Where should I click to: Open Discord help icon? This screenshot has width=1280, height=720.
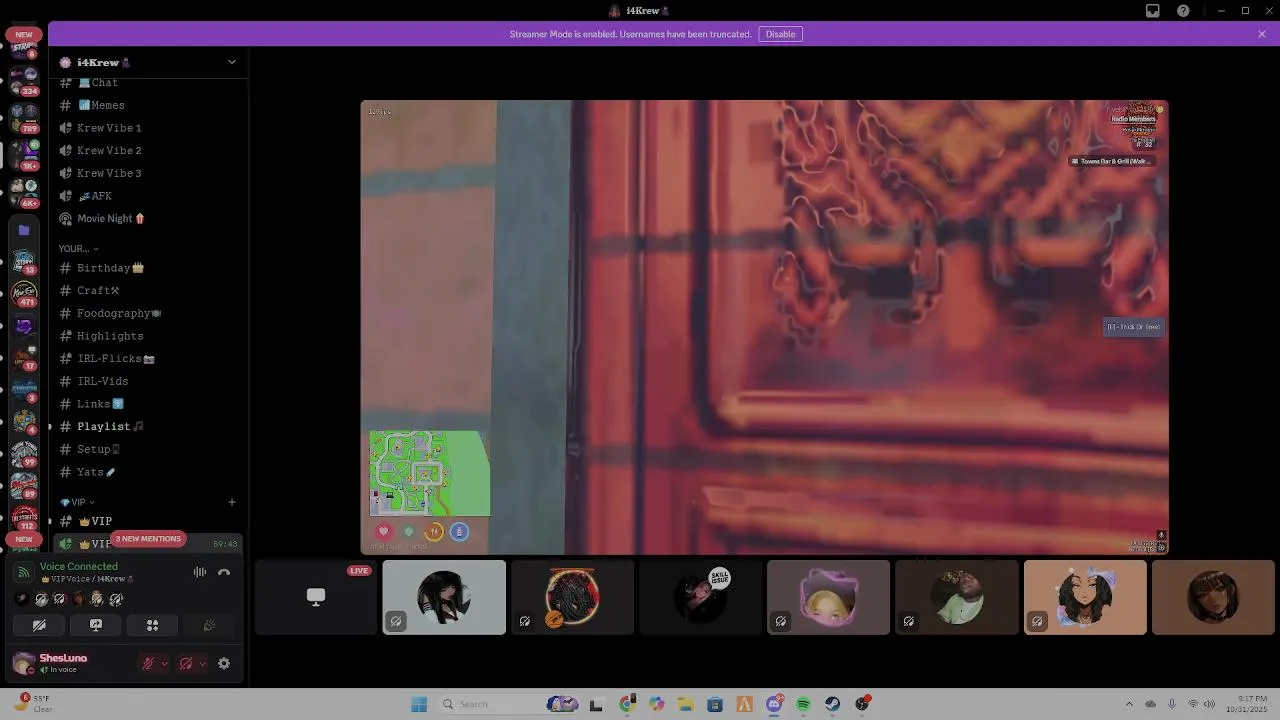(x=1184, y=11)
